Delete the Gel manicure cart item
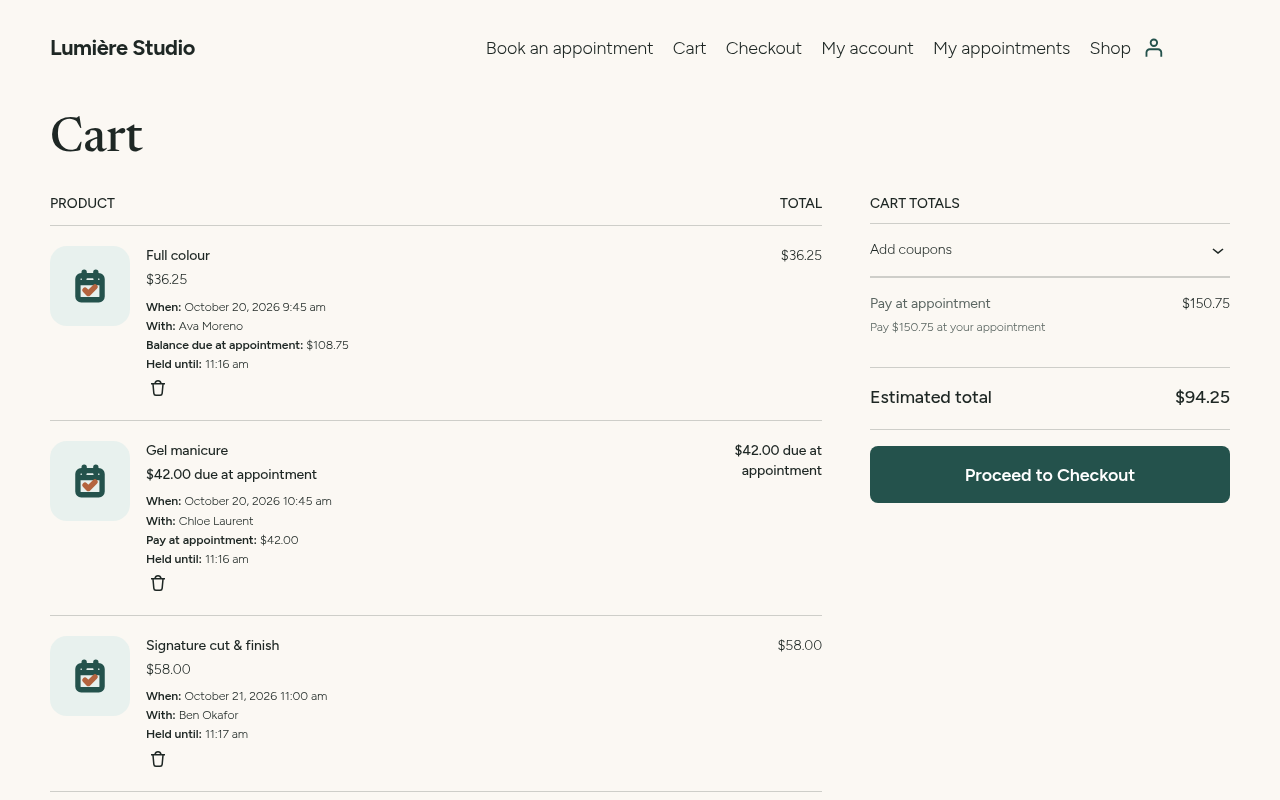The image size is (1280, 800). (x=158, y=583)
